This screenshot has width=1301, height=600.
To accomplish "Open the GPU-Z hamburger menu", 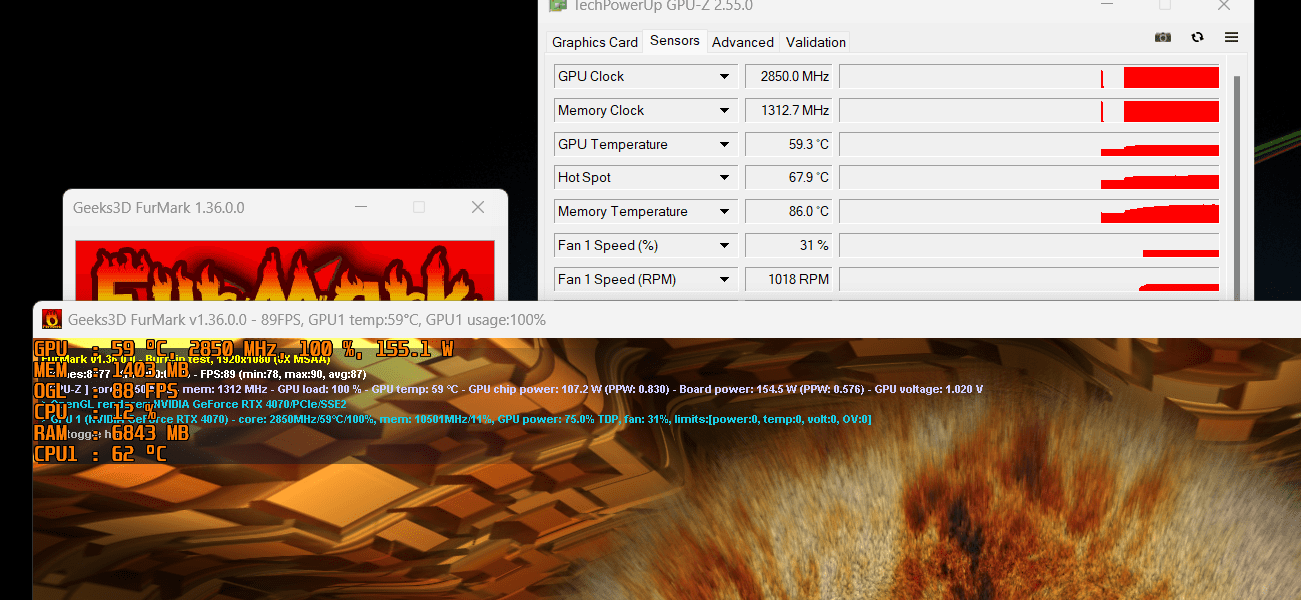I will pyautogui.click(x=1231, y=37).
